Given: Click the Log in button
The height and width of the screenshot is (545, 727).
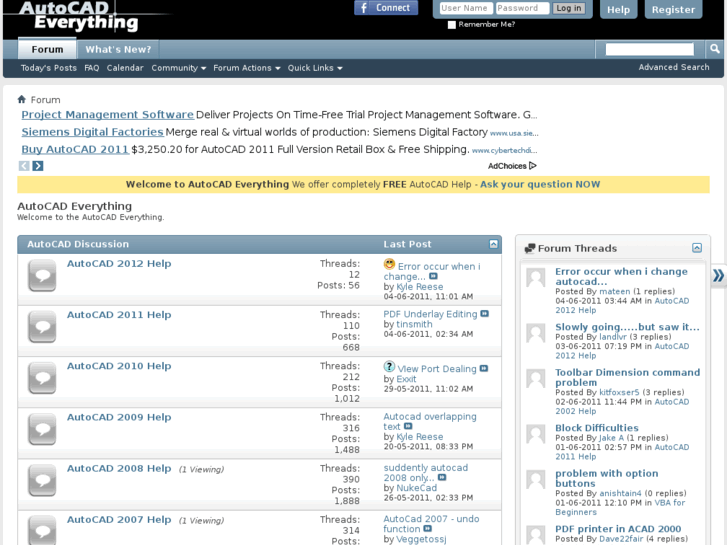Looking at the screenshot, I should coord(568,8).
